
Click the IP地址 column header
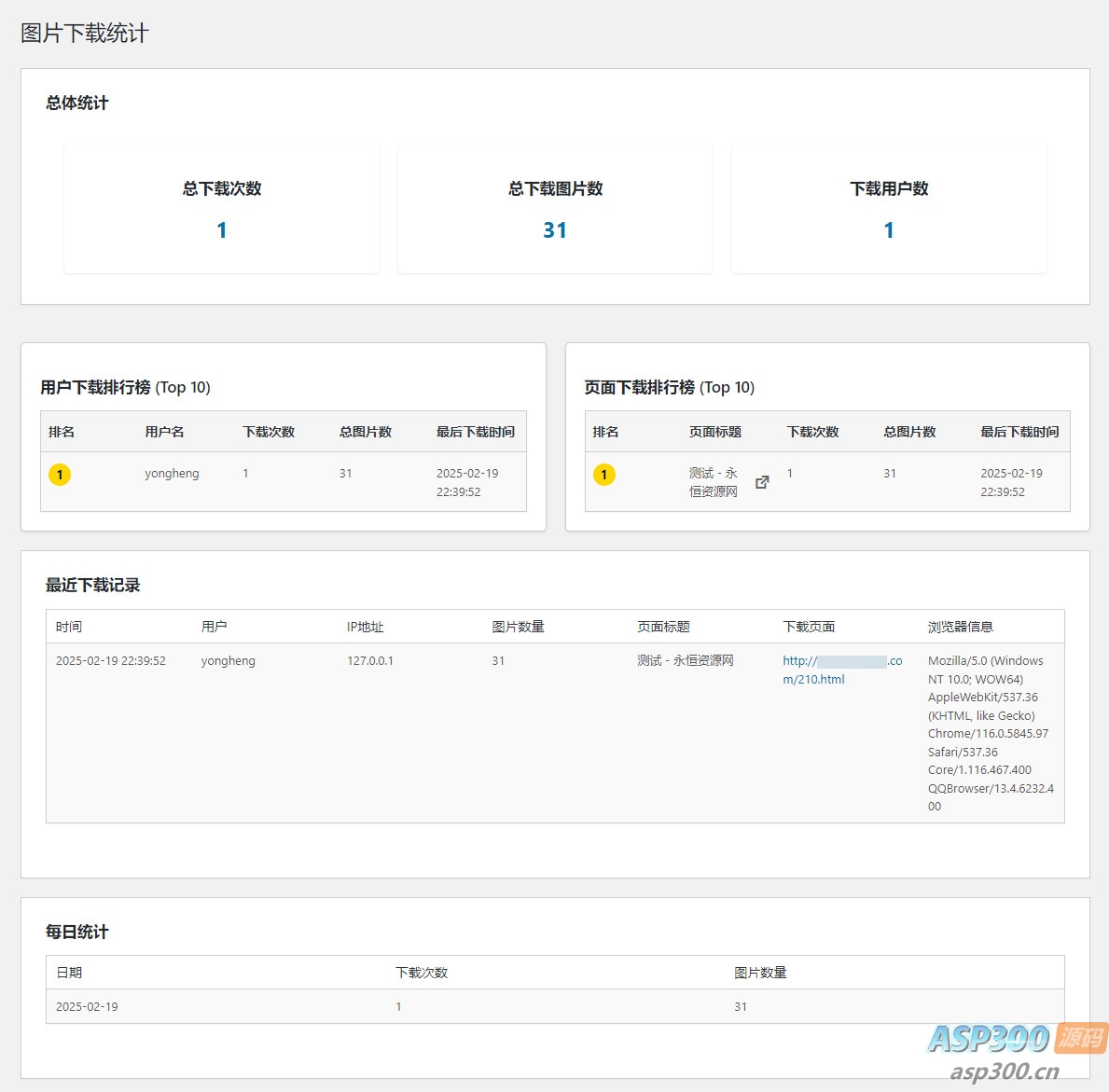[365, 627]
